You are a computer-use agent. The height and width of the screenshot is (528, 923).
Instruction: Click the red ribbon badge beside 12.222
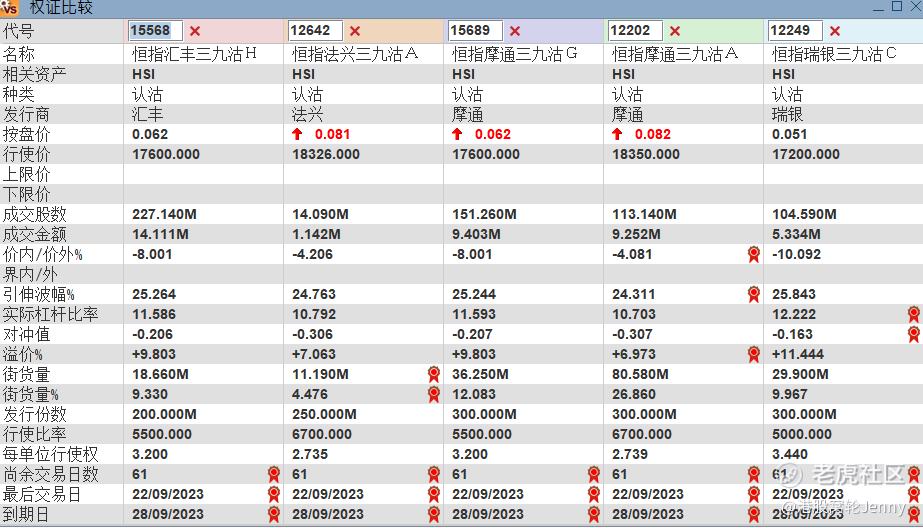pyautogui.click(x=914, y=314)
